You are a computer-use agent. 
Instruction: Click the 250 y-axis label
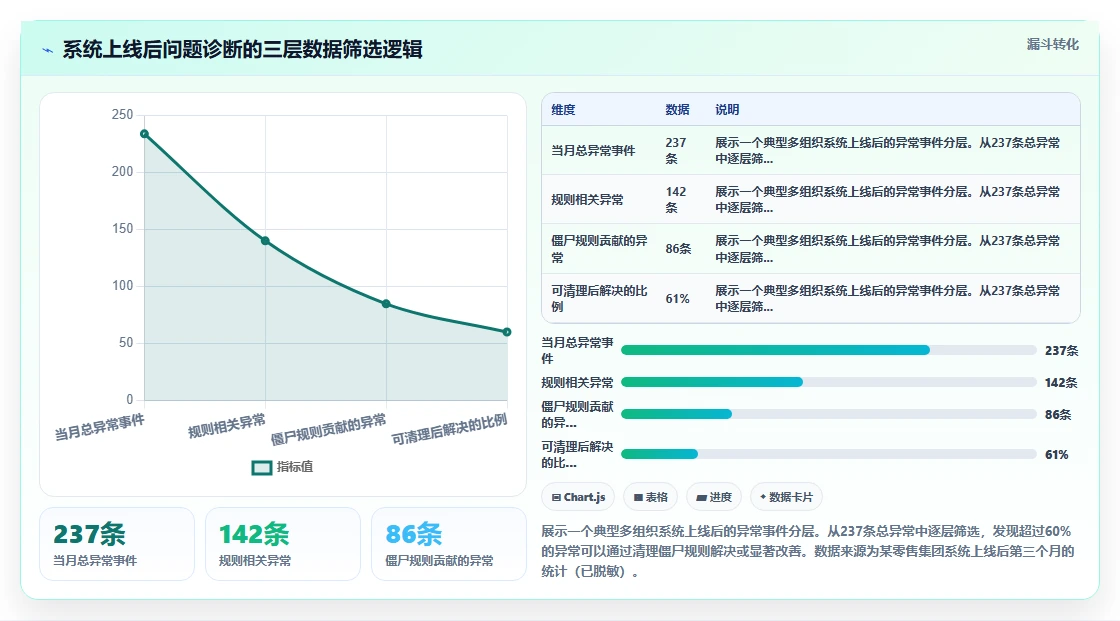point(122,114)
